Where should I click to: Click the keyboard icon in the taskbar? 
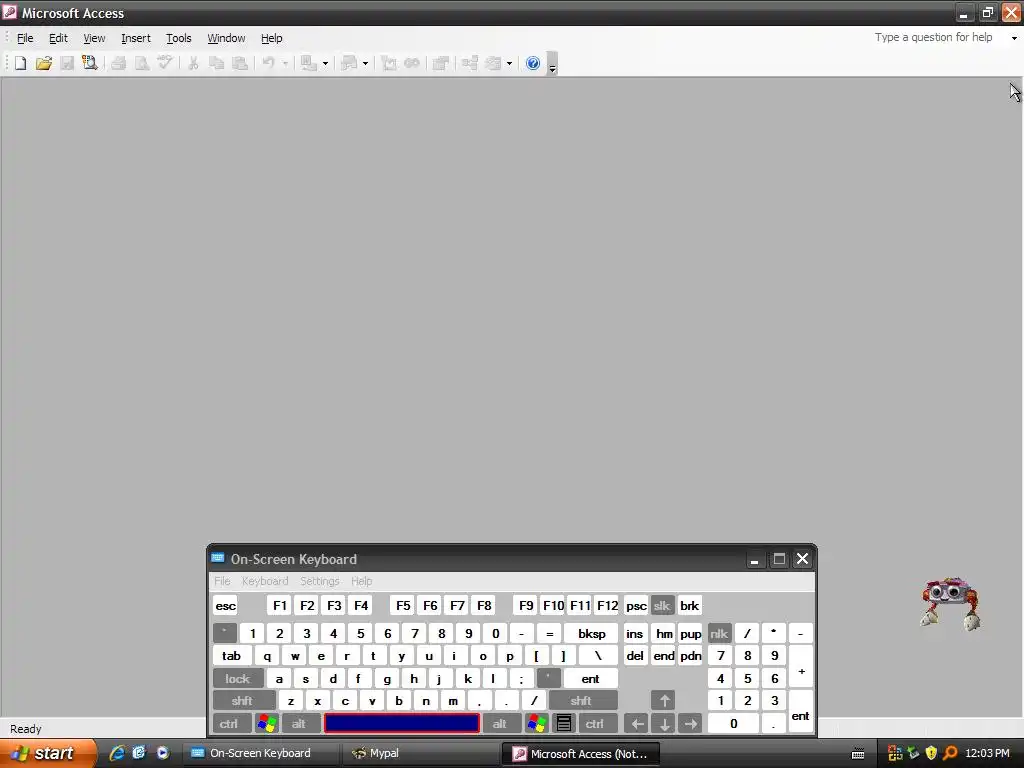pyautogui.click(x=858, y=754)
